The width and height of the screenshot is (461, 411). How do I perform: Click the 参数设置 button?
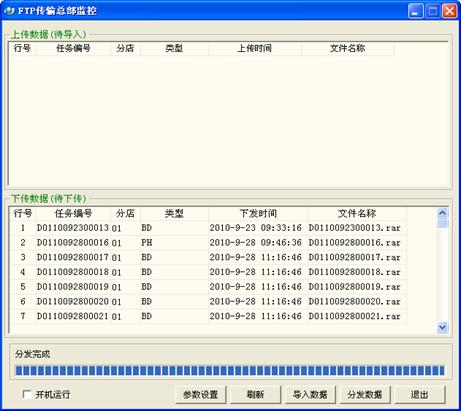coord(201,395)
